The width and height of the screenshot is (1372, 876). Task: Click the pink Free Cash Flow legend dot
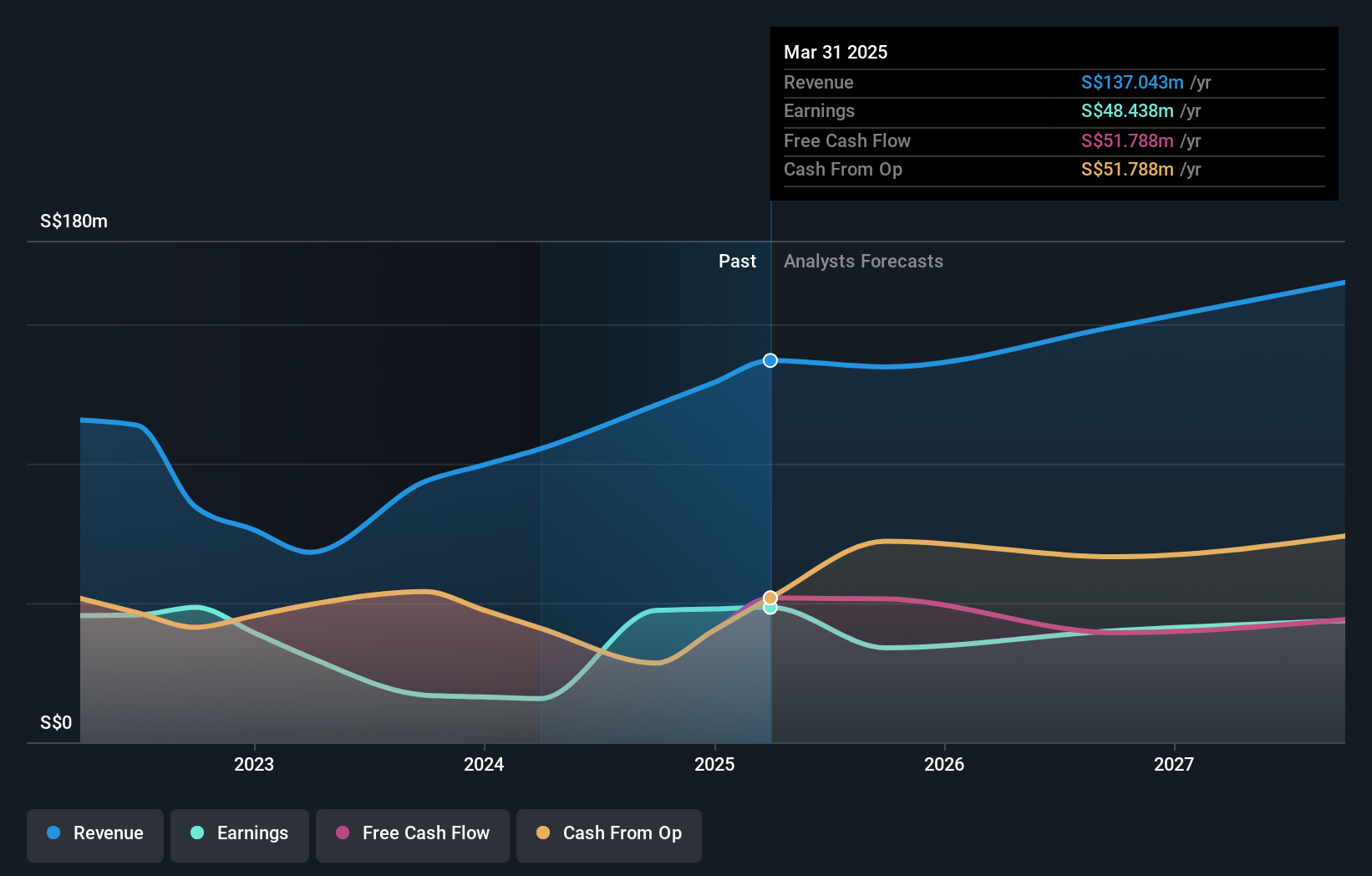click(x=343, y=833)
